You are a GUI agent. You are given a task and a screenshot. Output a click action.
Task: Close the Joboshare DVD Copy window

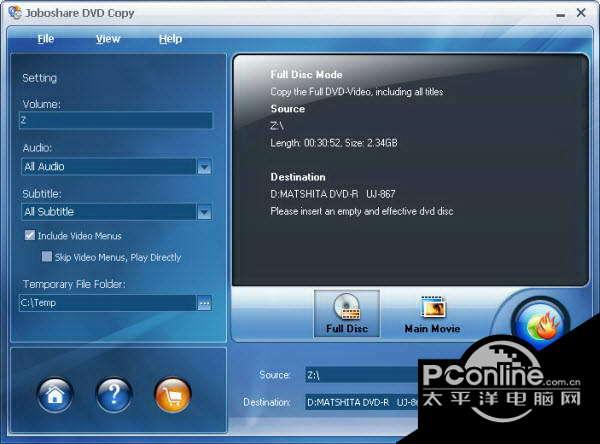tap(581, 13)
